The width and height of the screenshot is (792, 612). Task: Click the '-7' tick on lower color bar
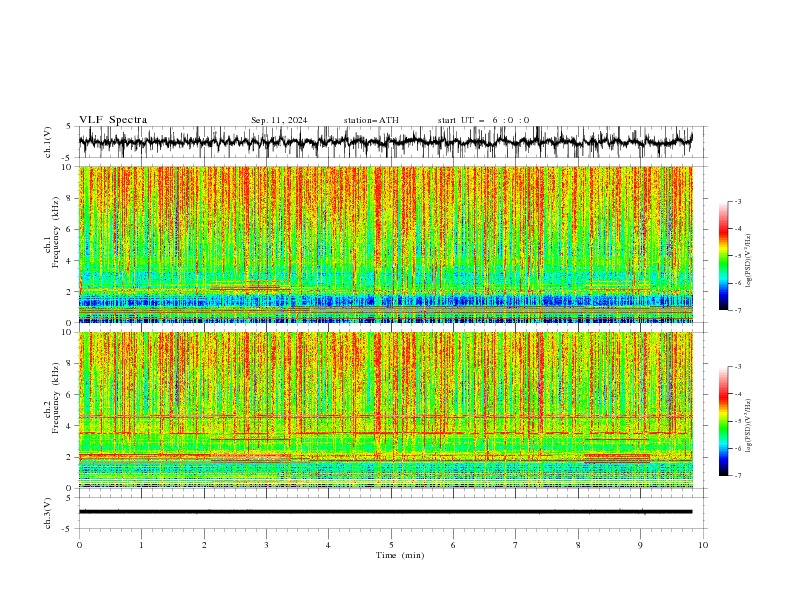[x=737, y=475]
